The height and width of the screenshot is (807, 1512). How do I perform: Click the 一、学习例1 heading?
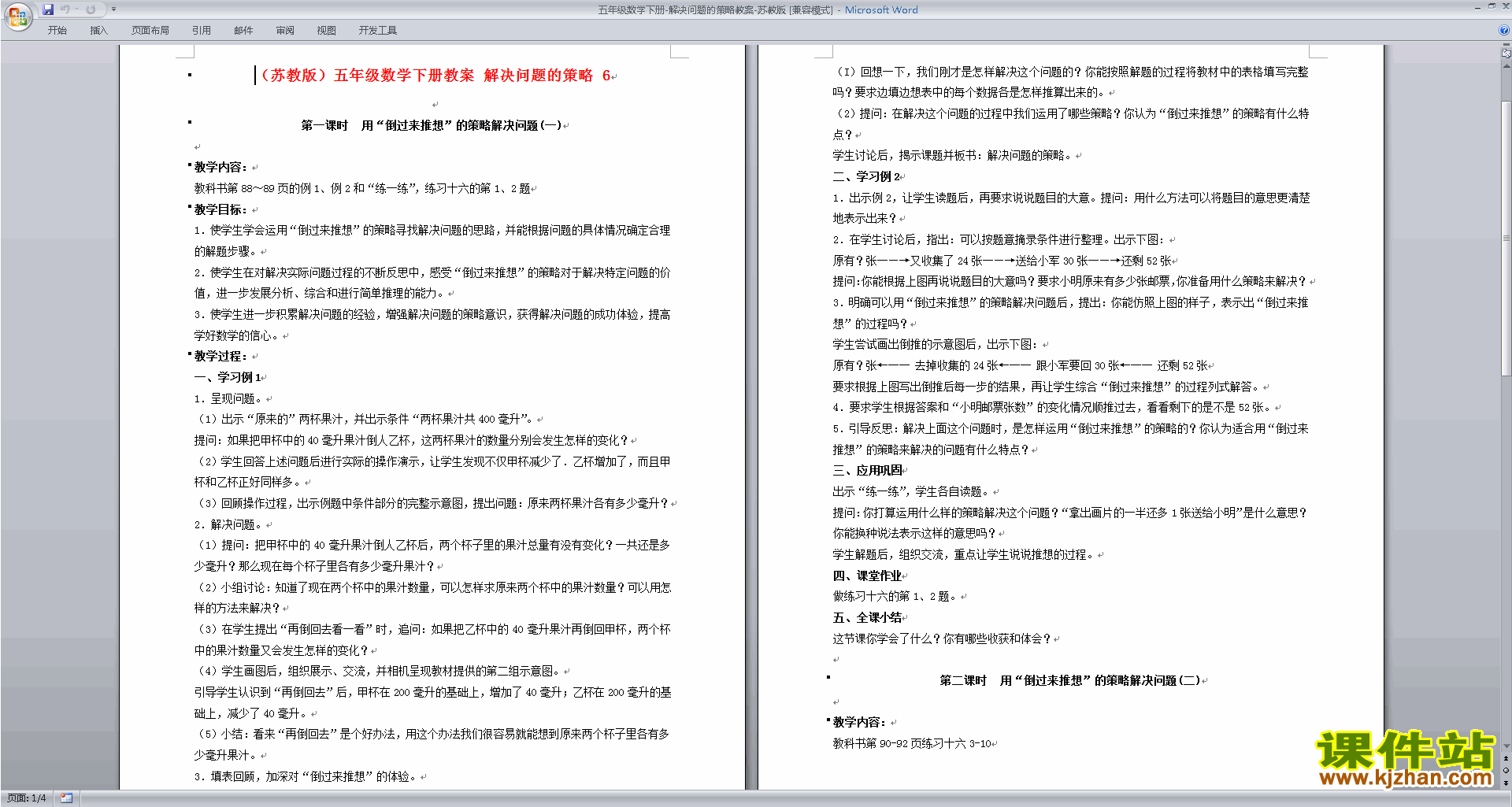point(228,377)
